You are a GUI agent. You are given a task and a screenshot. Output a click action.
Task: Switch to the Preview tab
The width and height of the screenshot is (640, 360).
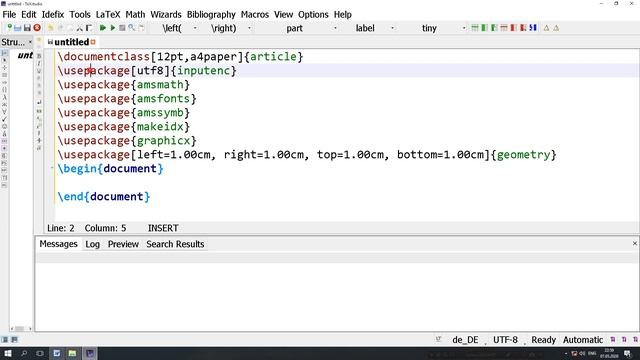click(x=123, y=244)
